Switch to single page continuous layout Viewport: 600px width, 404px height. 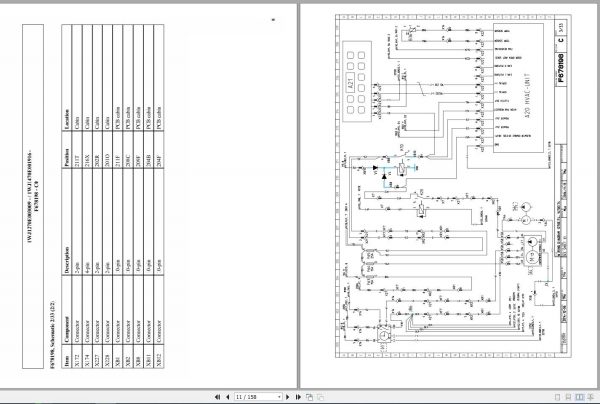(568, 397)
